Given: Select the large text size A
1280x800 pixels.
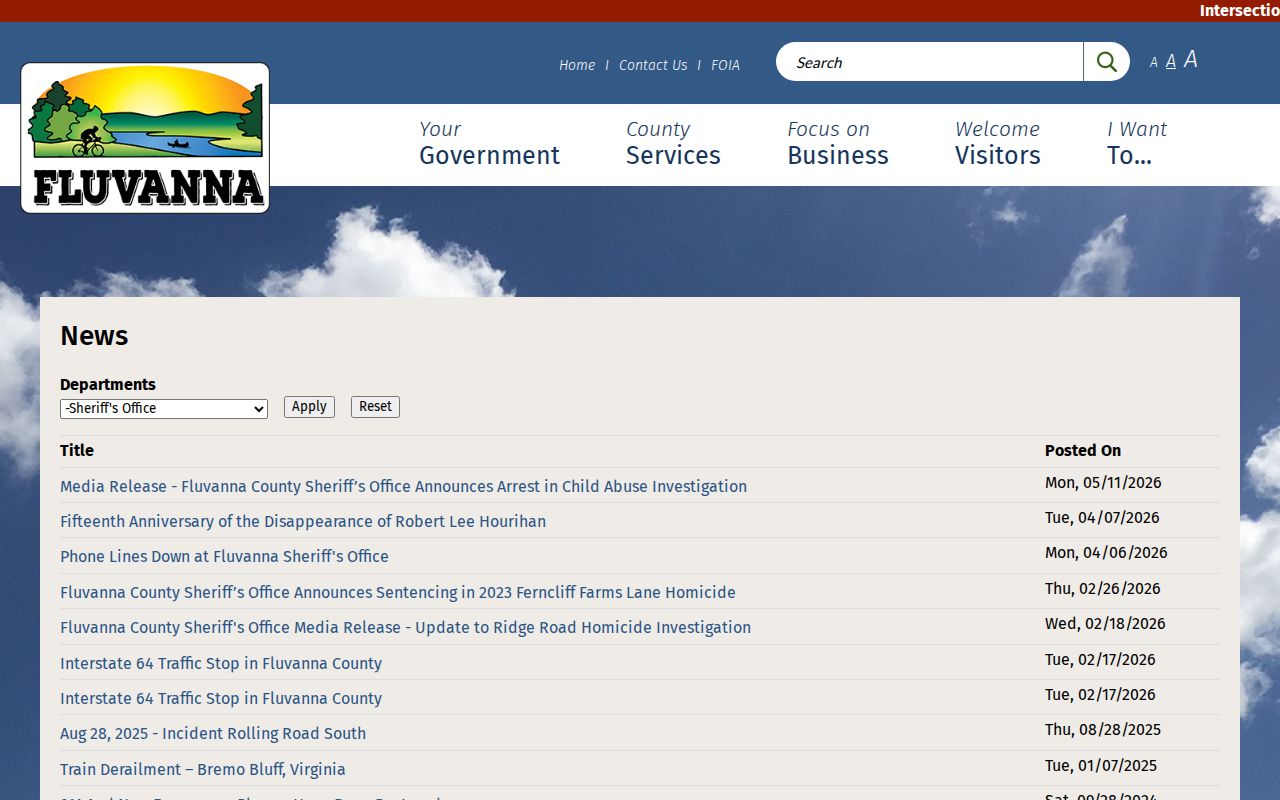Looking at the screenshot, I should pos(1191,60).
